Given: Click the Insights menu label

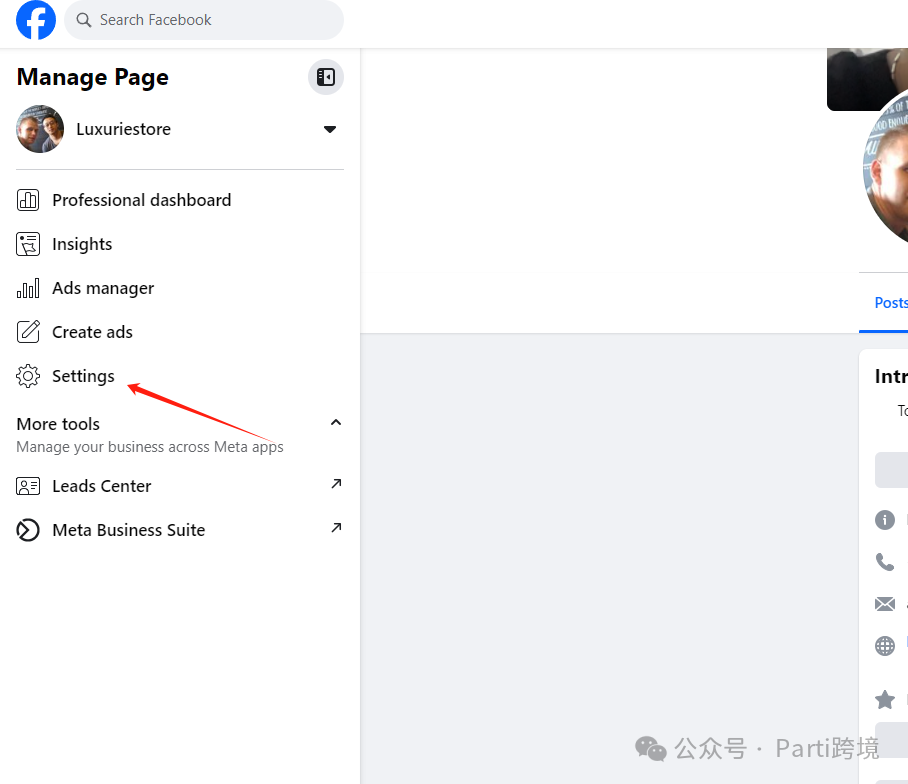Looking at the screenshot, I should coord(82,244).
